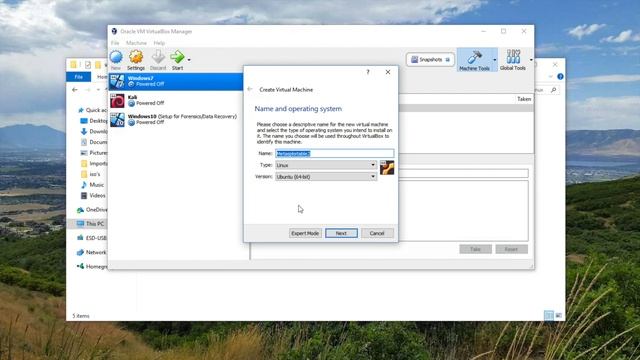Click the dialog help question mark
640x360 pixels.
point(368,72)
